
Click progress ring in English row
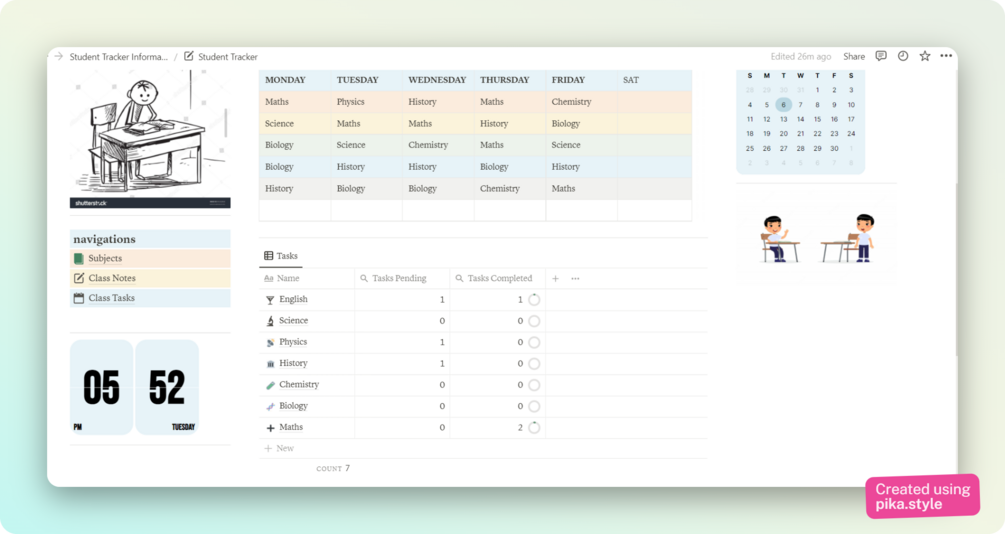click(534, 299)
